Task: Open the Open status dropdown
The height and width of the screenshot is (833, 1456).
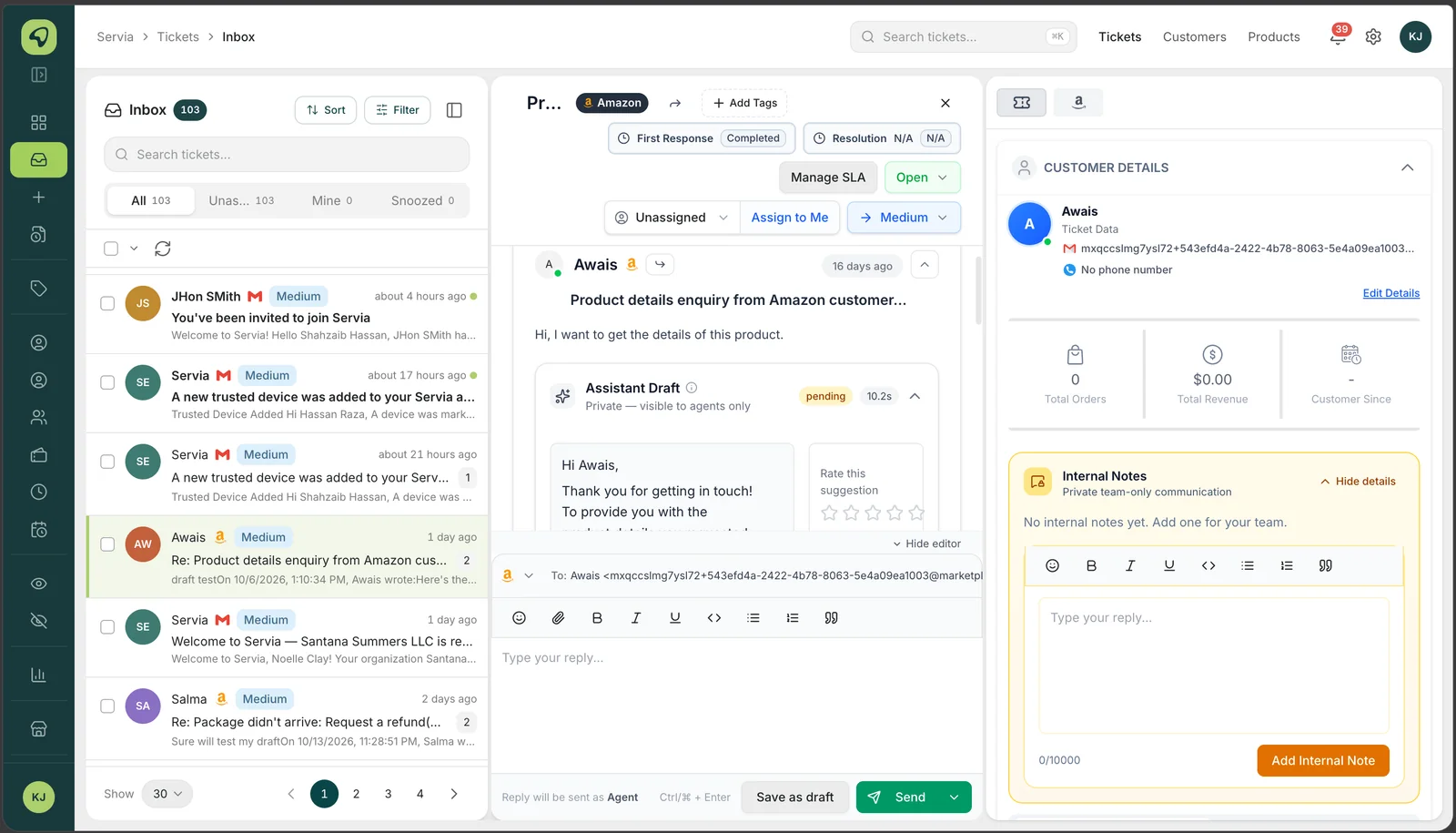Action: point(922,178)
